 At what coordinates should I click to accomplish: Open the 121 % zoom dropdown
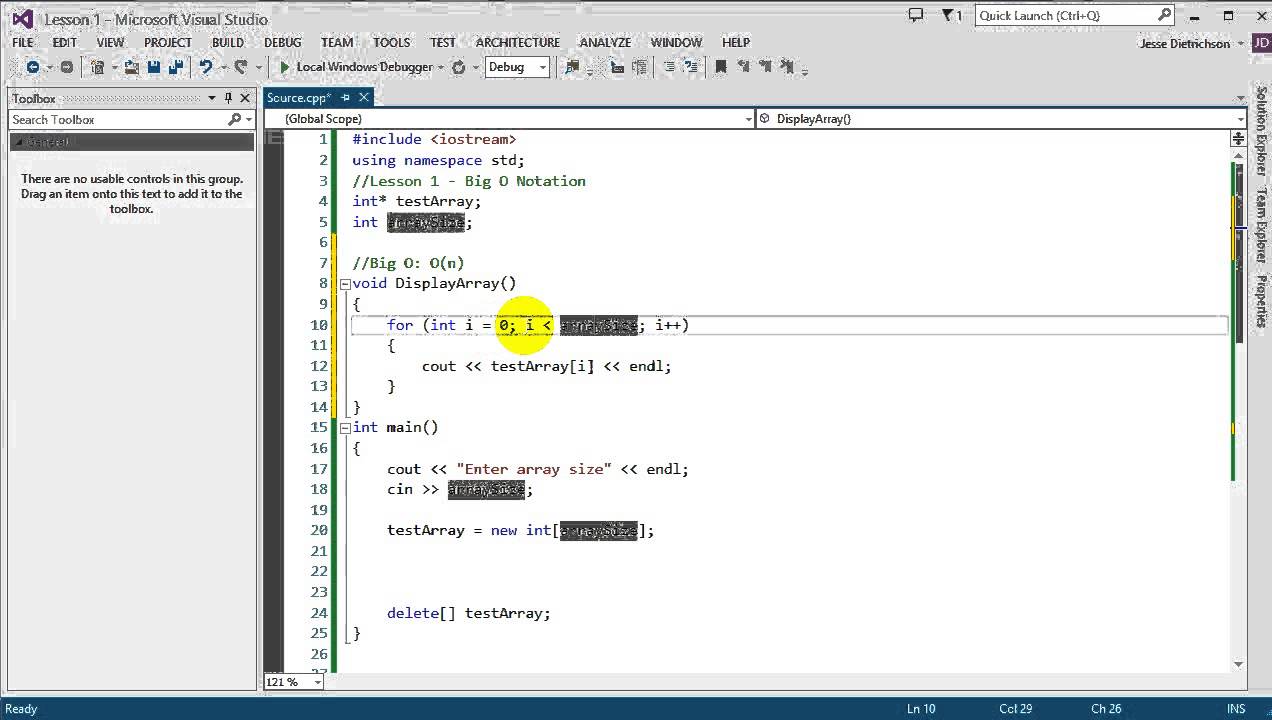318,682
